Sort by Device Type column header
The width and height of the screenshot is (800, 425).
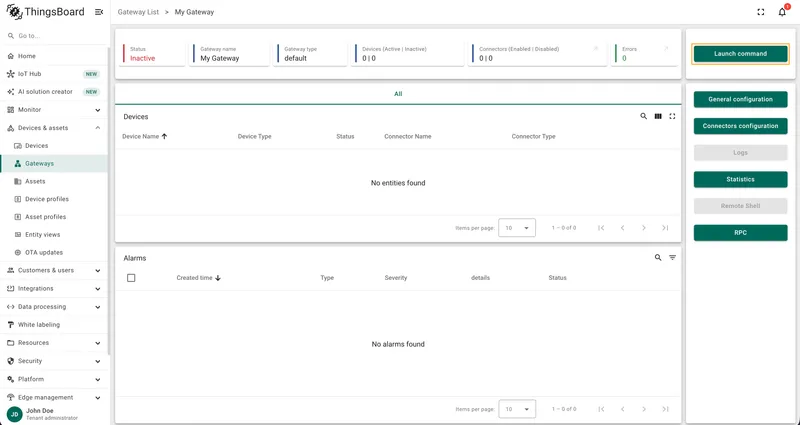(255, 137)
